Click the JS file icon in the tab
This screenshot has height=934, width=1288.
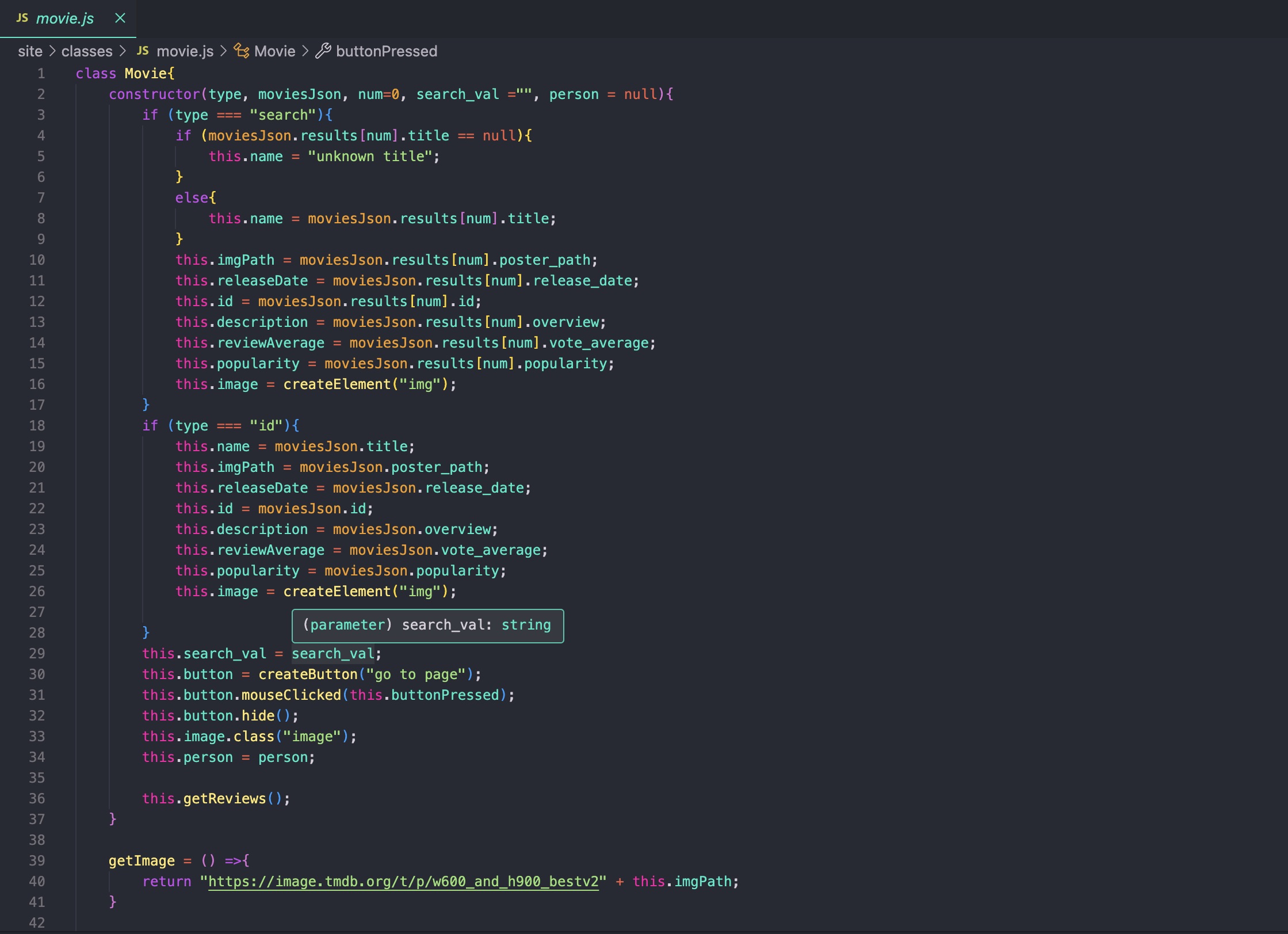21,18
